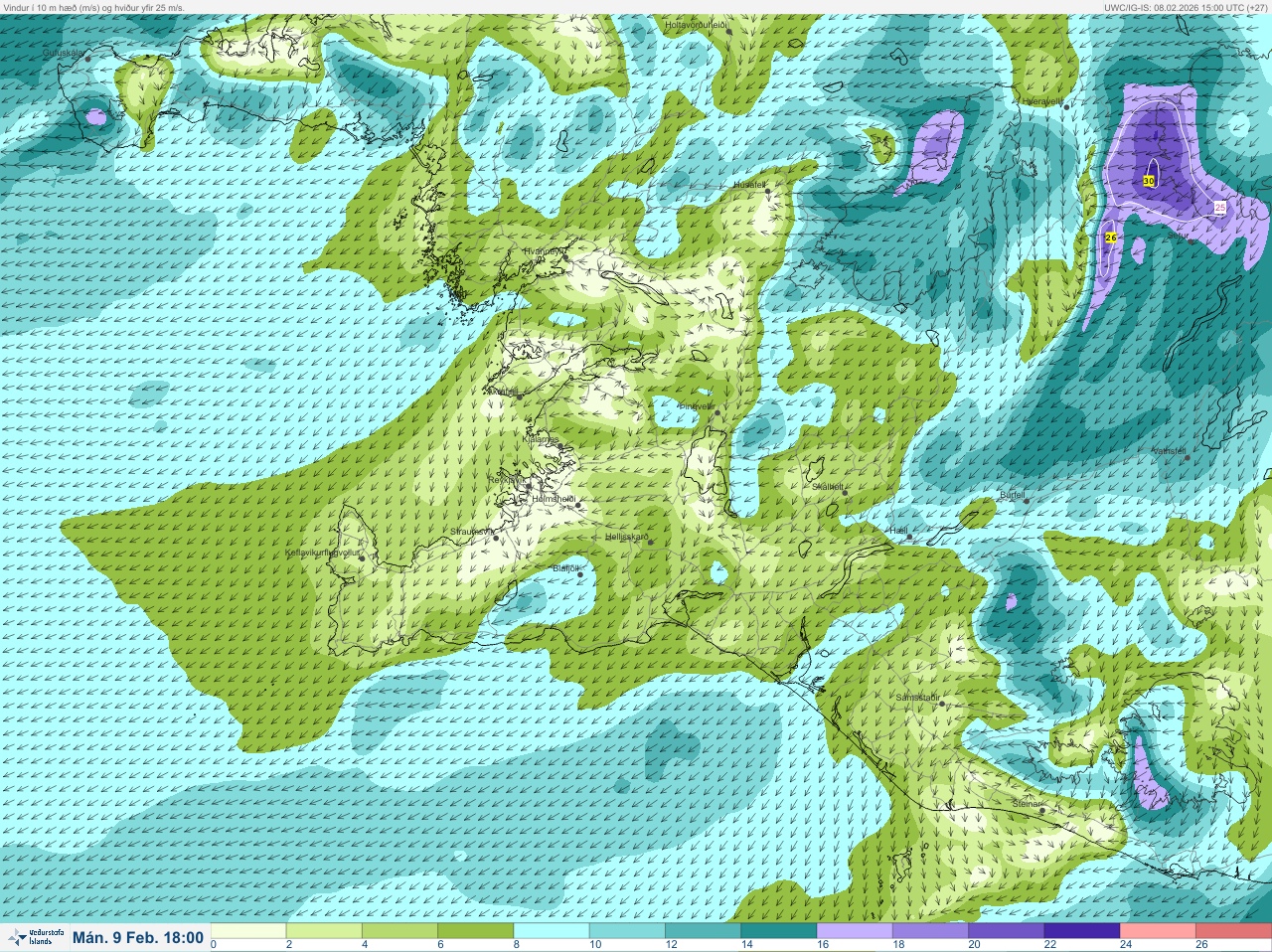Select the 8–10 m/s pale cyan legend swatch

point(552,931)
